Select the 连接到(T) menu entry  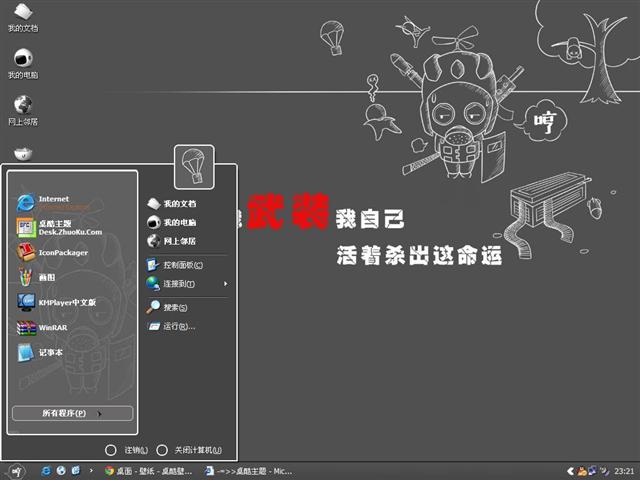pyautogui.click(x=187, y=284)
